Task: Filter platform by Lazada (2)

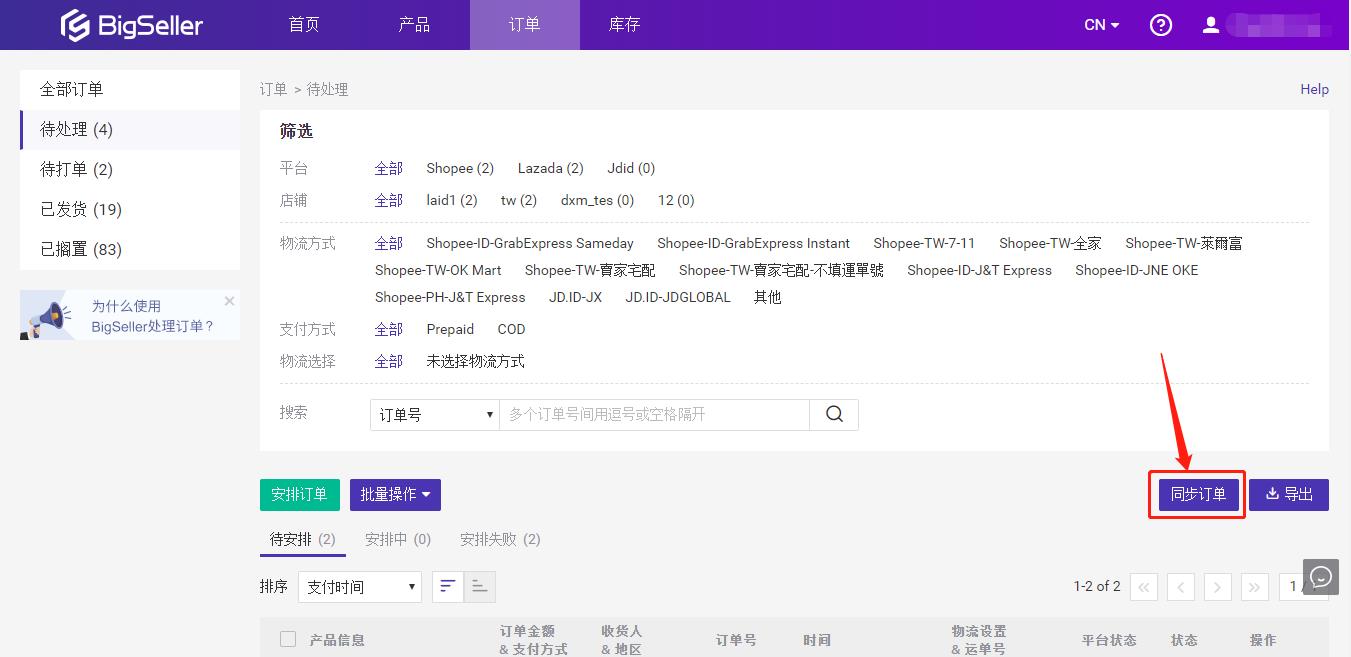Action: point(550,169)
